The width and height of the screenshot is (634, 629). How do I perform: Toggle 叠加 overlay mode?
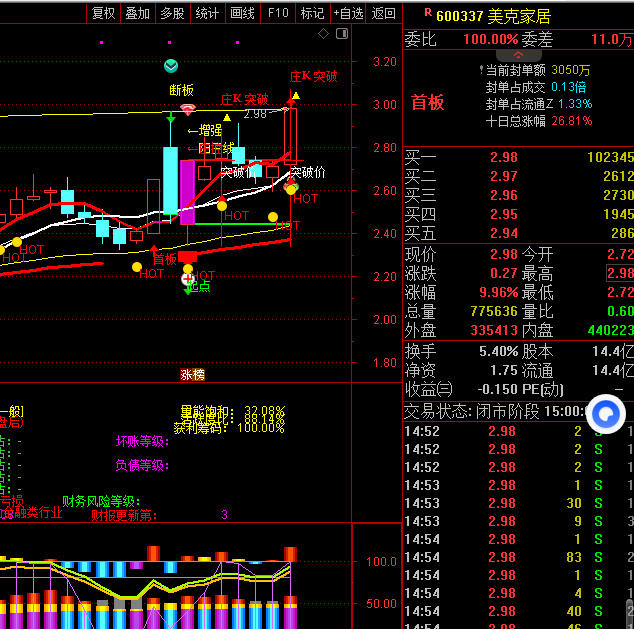(137, 13)
